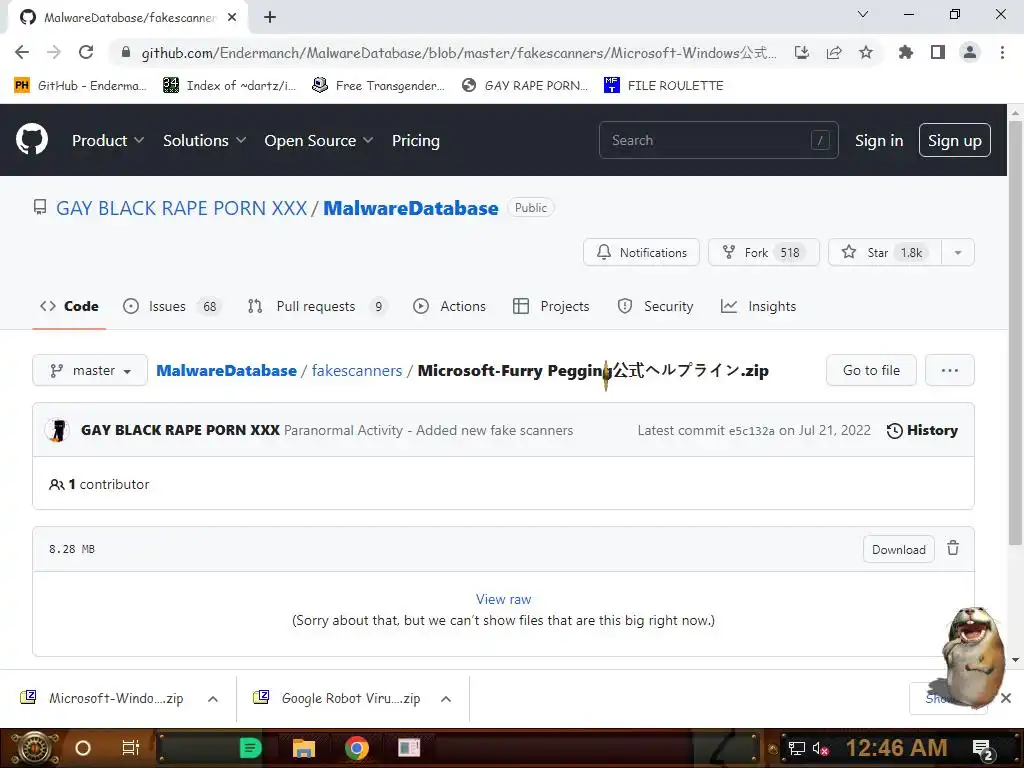1024x768 pixels.
Task: Open the Security tab
Action: tap(655, 306)
